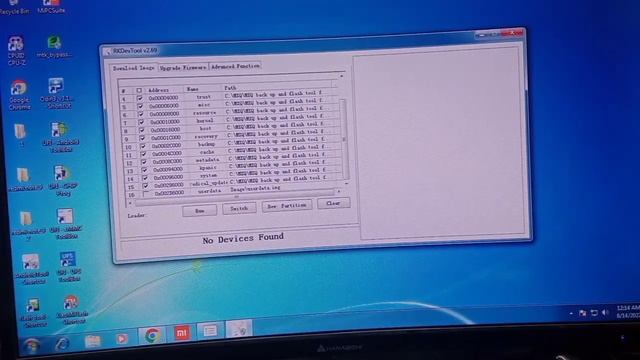640x360 pixels.
Task: Show hidden tray icons arrow
Action: click(x=571, y=313)
